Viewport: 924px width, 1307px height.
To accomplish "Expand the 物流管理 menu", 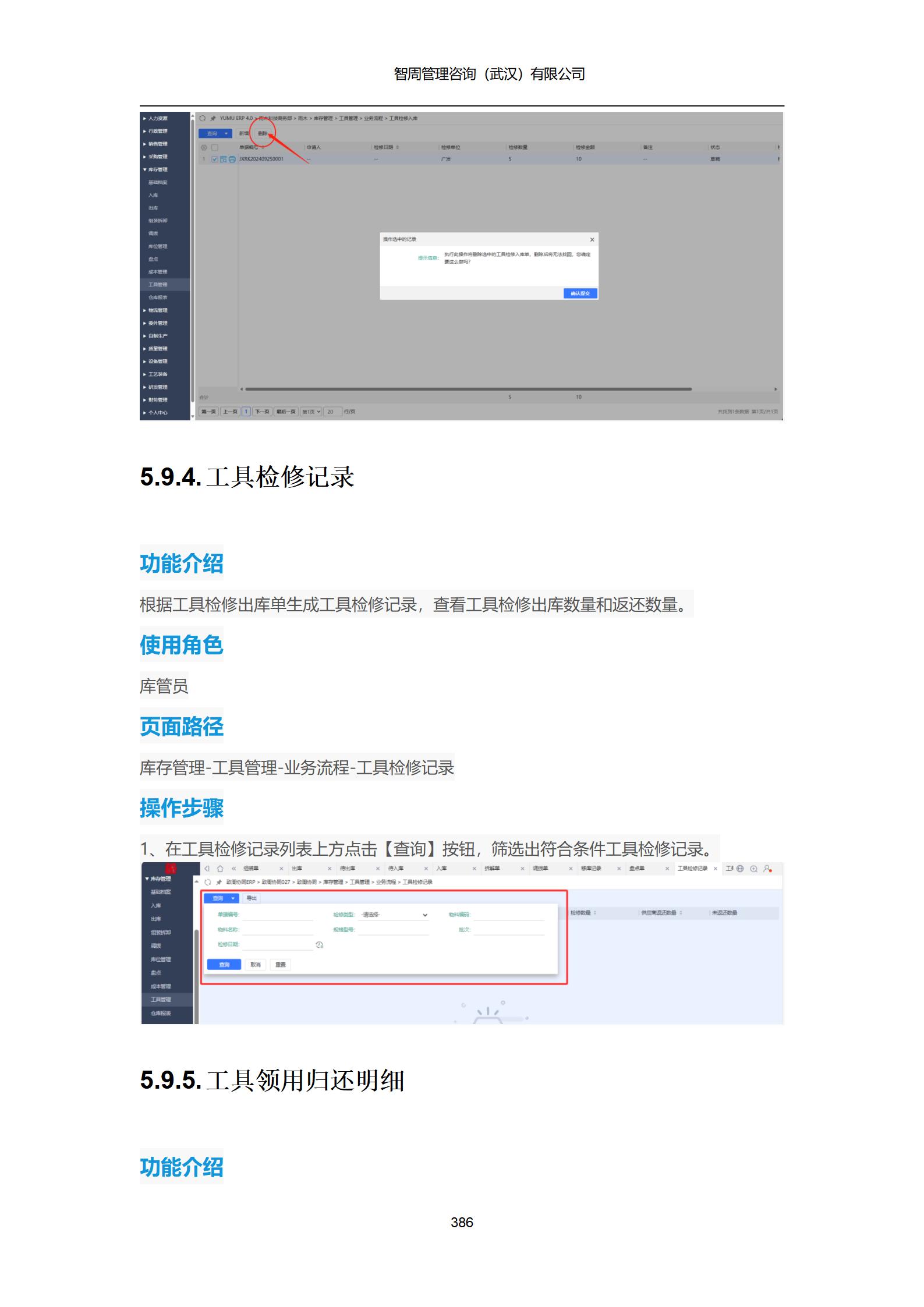I will [155, 310].
